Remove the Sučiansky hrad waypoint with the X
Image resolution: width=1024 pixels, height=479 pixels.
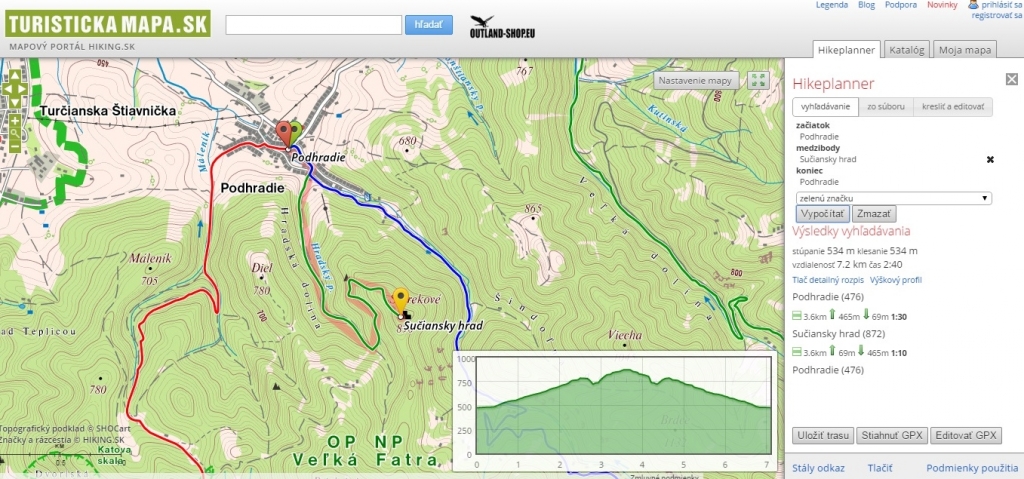pos(990,159)
